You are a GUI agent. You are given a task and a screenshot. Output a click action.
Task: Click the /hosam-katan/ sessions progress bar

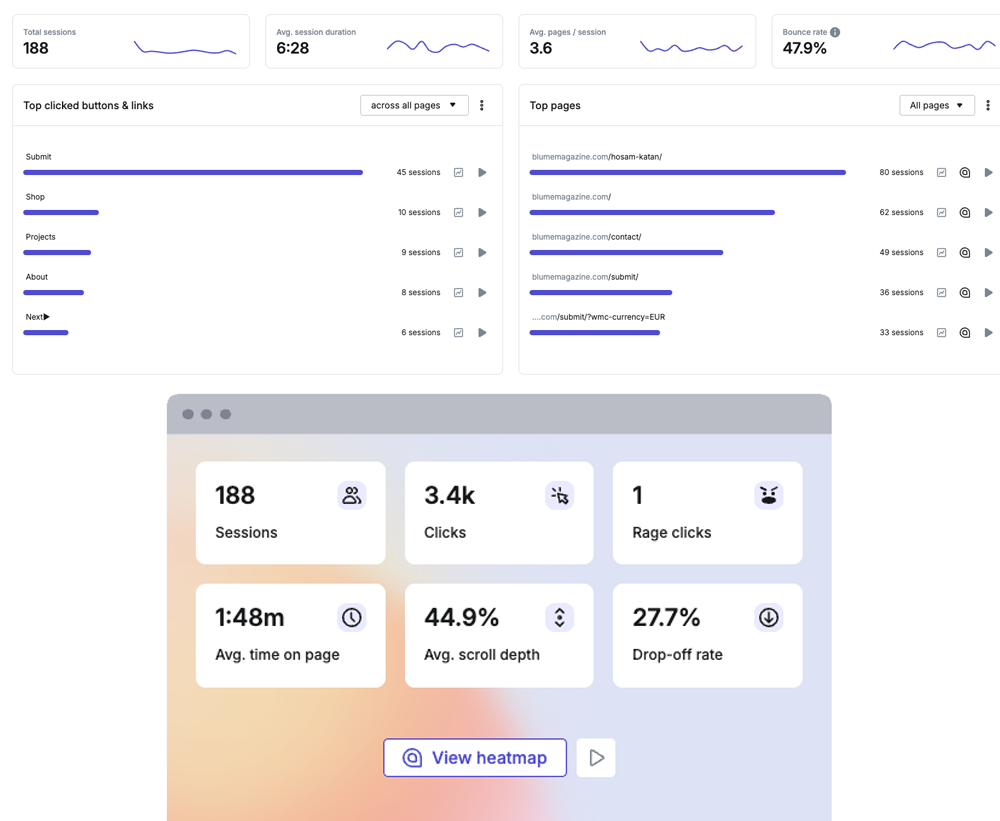[x=688, y=172]
